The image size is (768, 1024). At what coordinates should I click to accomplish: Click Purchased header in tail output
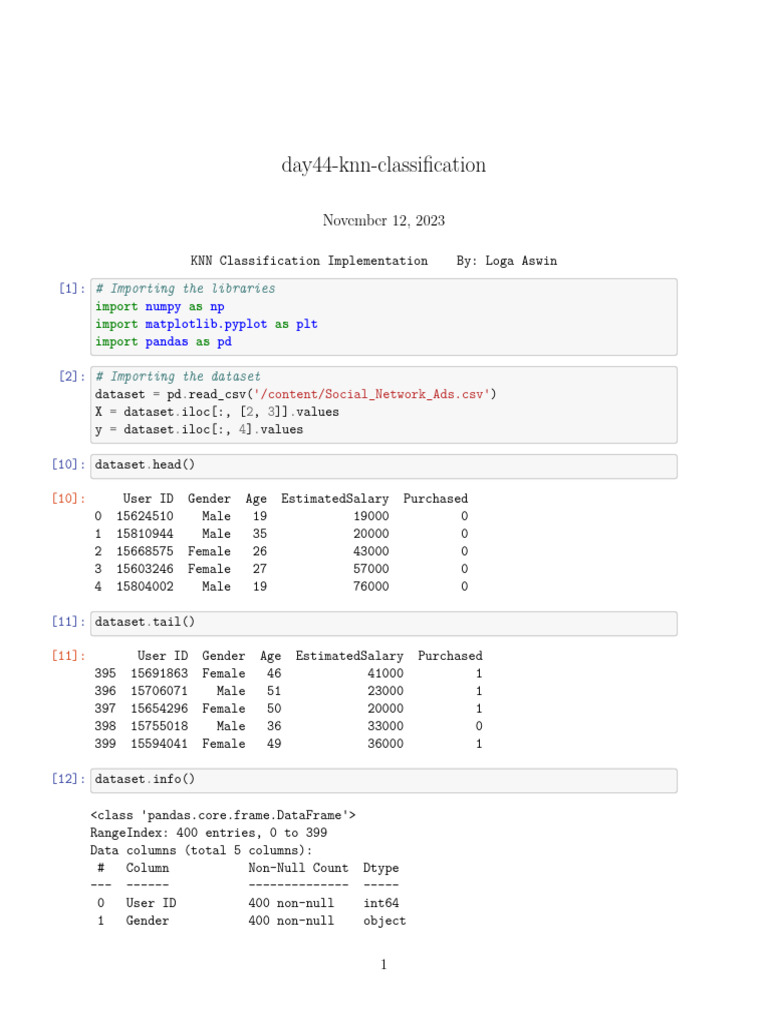451,656
